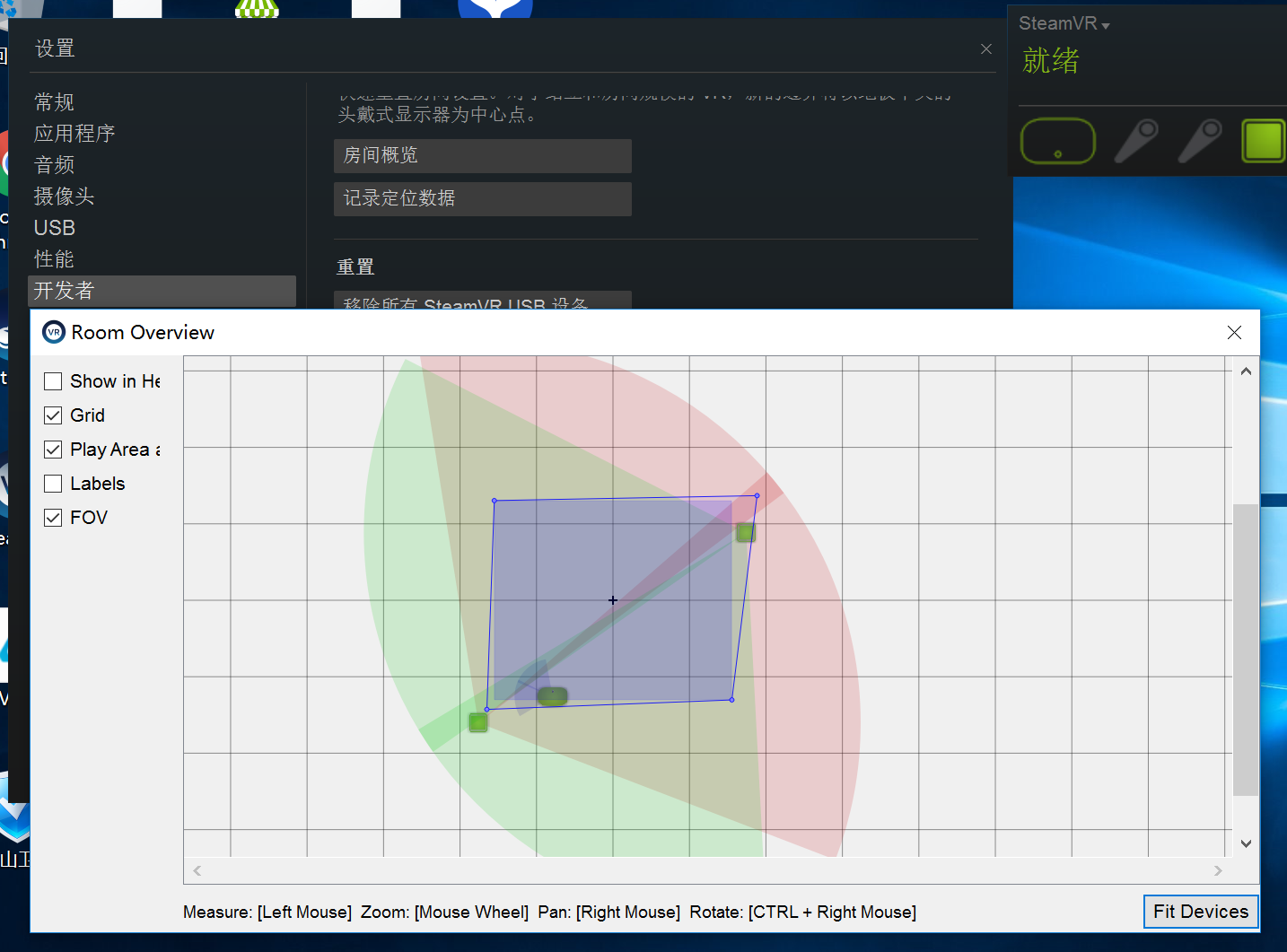This screenshot has width=1287, height=952.
Task: Enable the Show in Headset checkbox
Action: click(x=53, y=381)
